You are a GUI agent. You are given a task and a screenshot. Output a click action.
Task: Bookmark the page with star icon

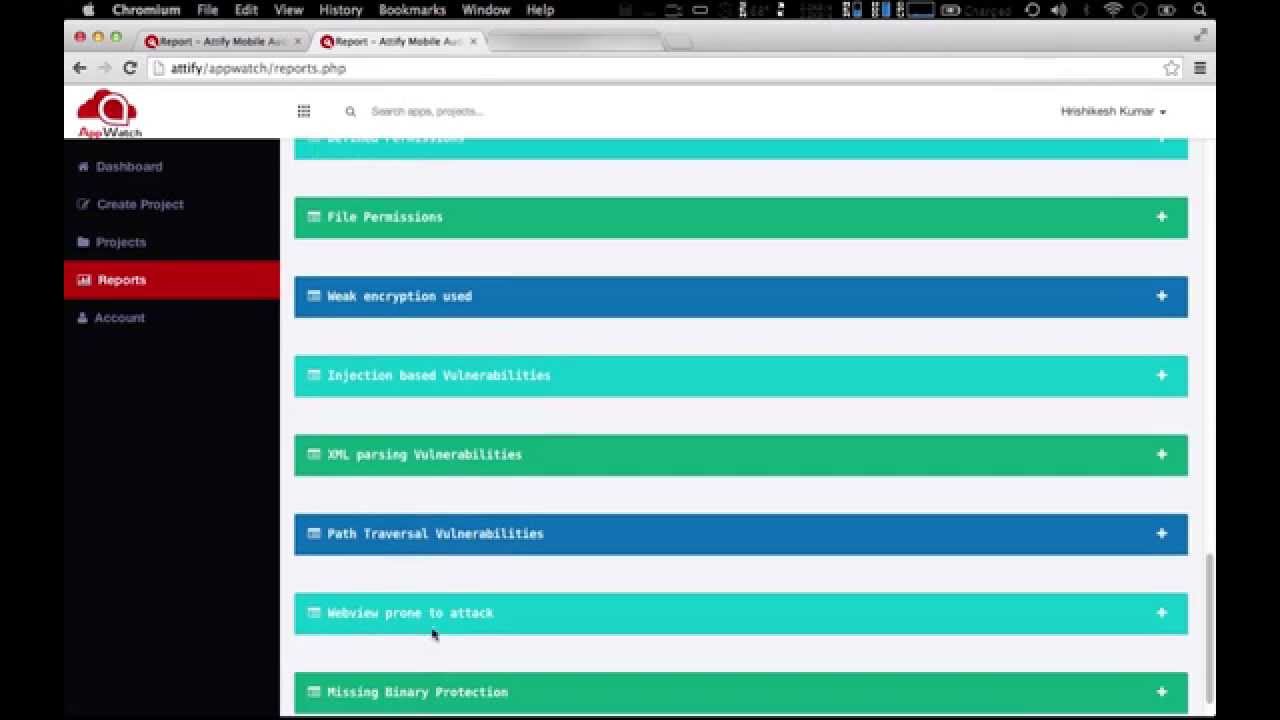coord(1171,68)
